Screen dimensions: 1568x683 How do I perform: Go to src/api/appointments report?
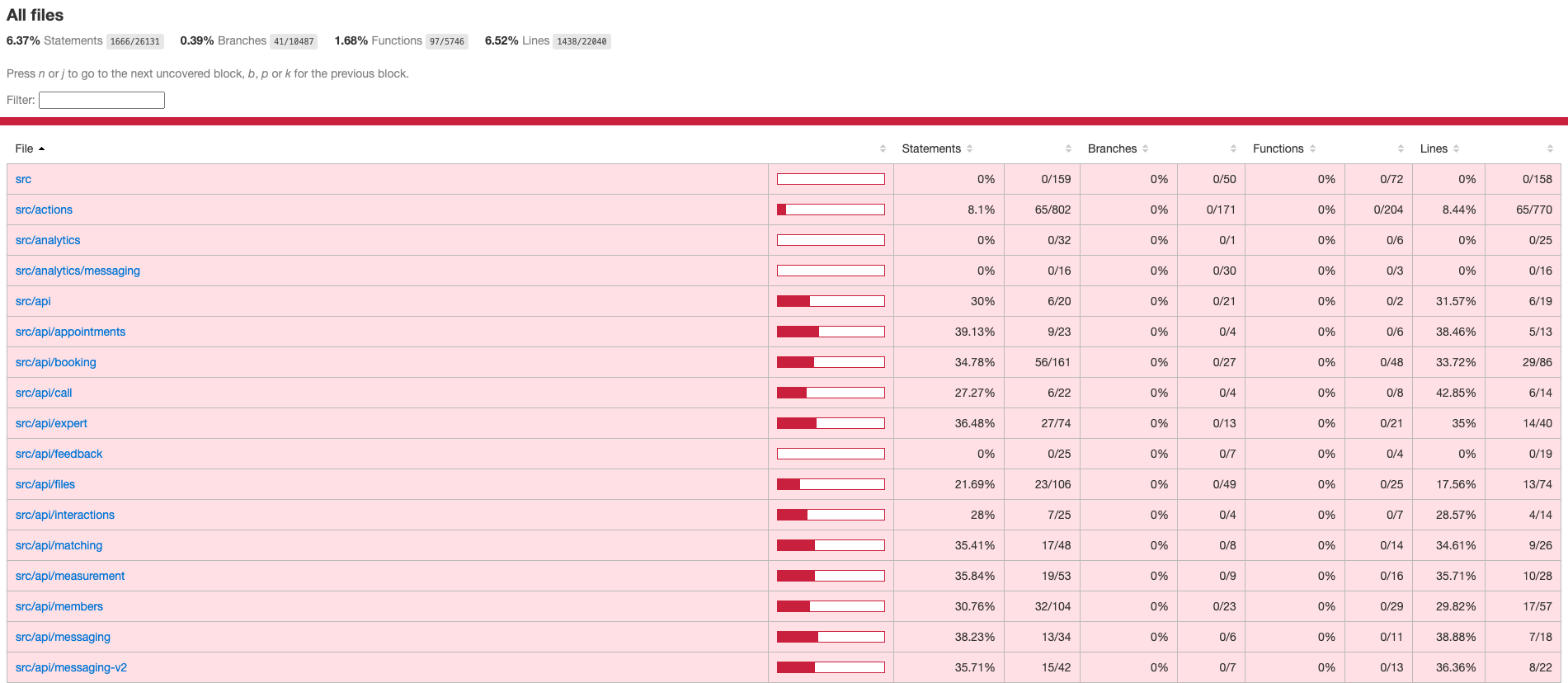70,332
